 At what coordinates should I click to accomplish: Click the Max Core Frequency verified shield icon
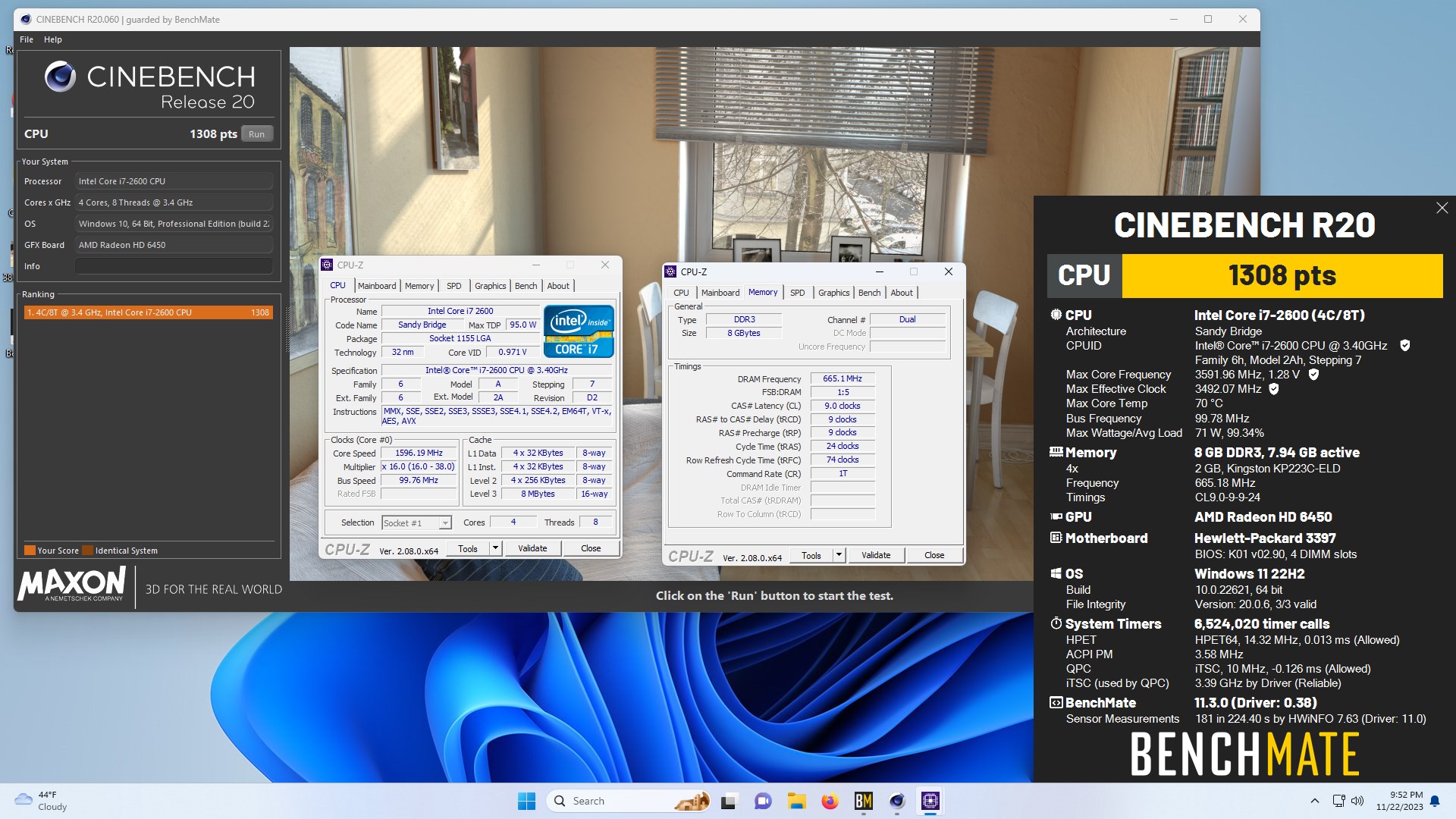(1313, 375)
